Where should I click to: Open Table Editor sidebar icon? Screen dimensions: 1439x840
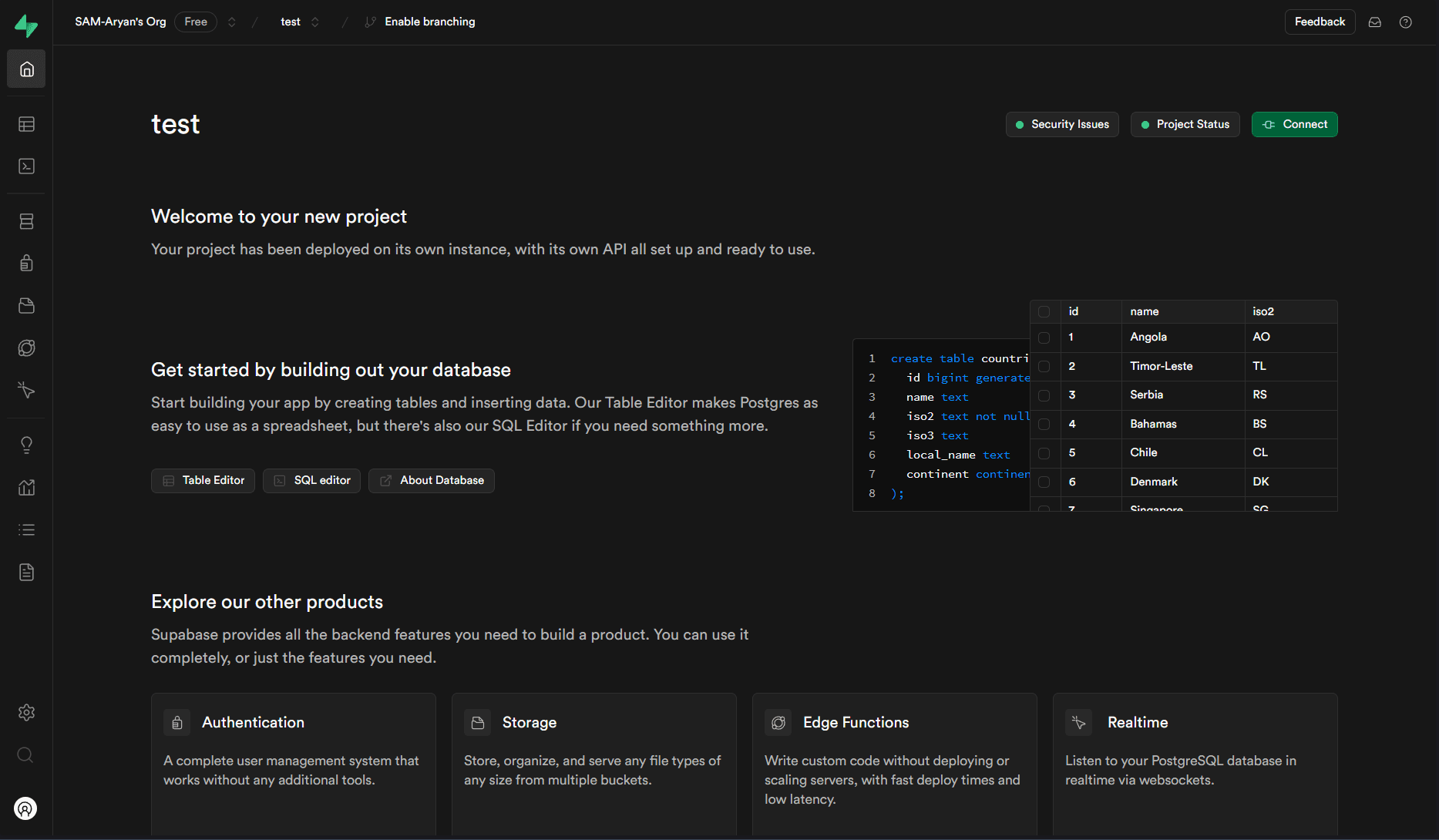pos(26,124)
